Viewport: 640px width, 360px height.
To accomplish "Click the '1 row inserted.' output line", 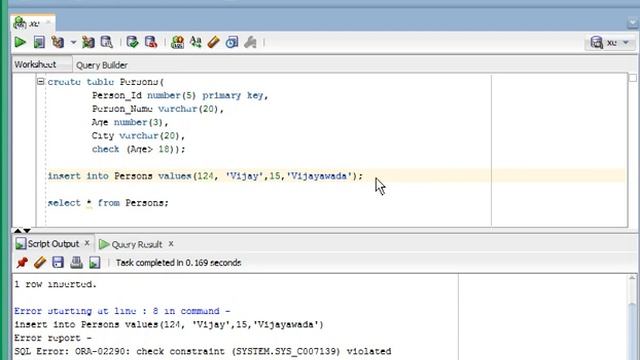I will 55,284.
